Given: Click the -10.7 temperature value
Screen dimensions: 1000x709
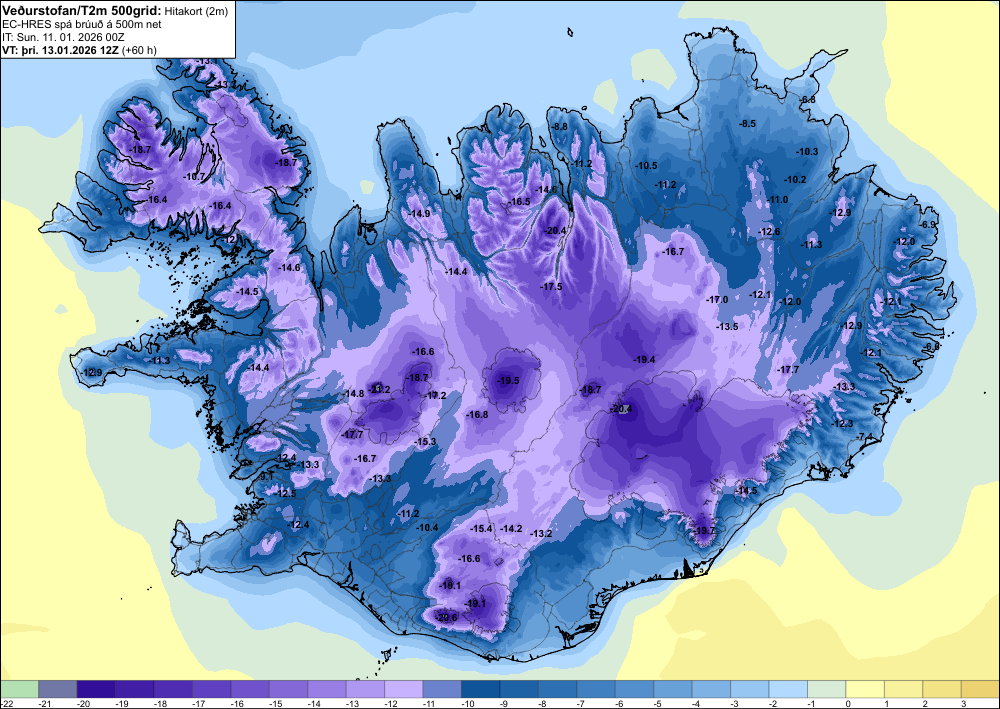Looking at the screenshot, I should [x=194, y=176].
